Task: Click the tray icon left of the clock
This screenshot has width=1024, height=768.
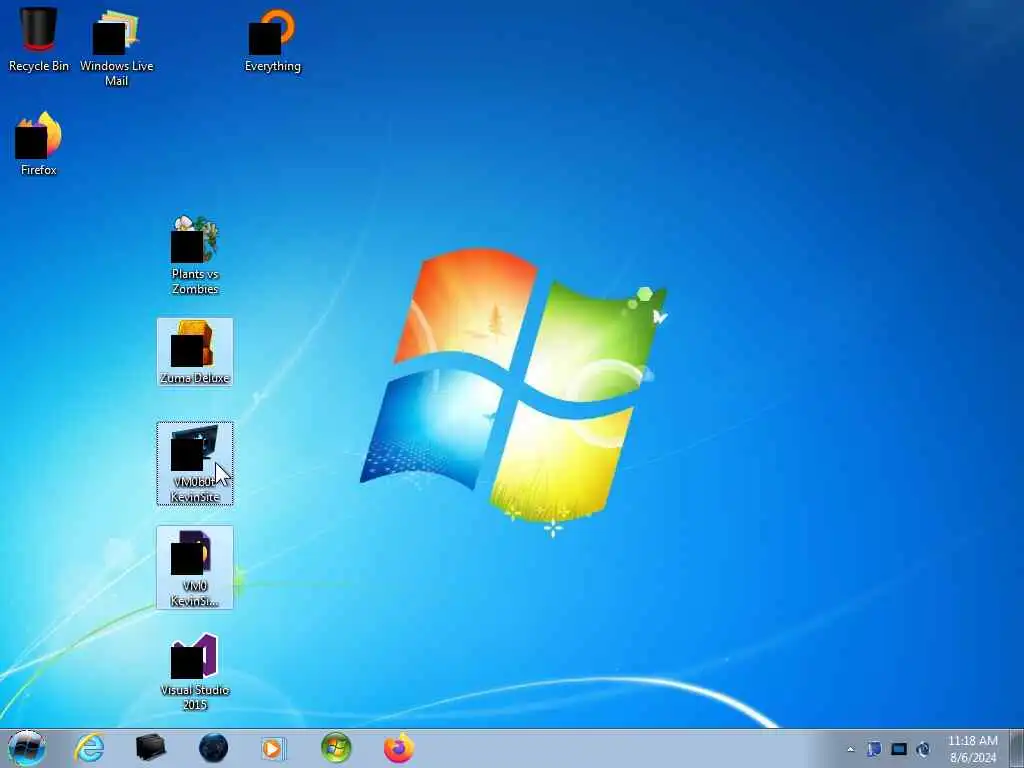Action: click(923, 749)
